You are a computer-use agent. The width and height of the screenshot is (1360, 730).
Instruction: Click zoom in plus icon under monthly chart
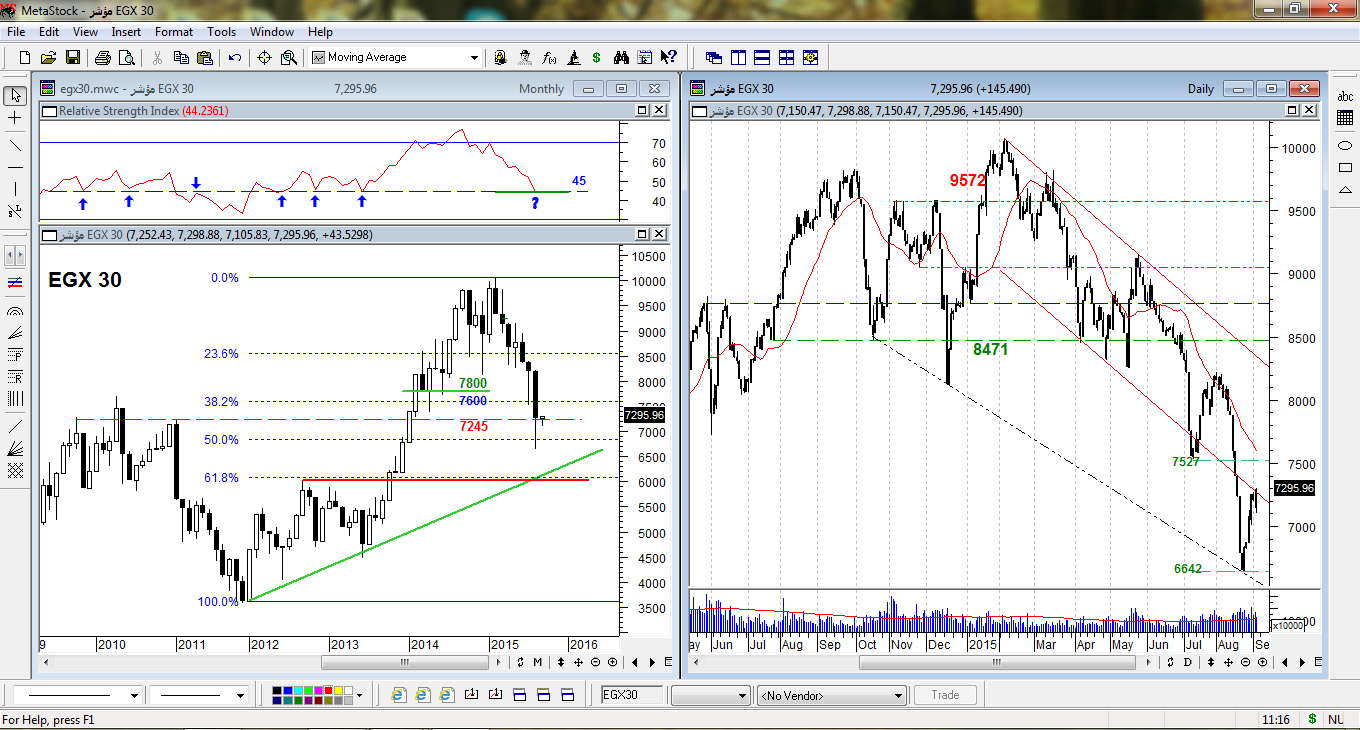point(612,662)
